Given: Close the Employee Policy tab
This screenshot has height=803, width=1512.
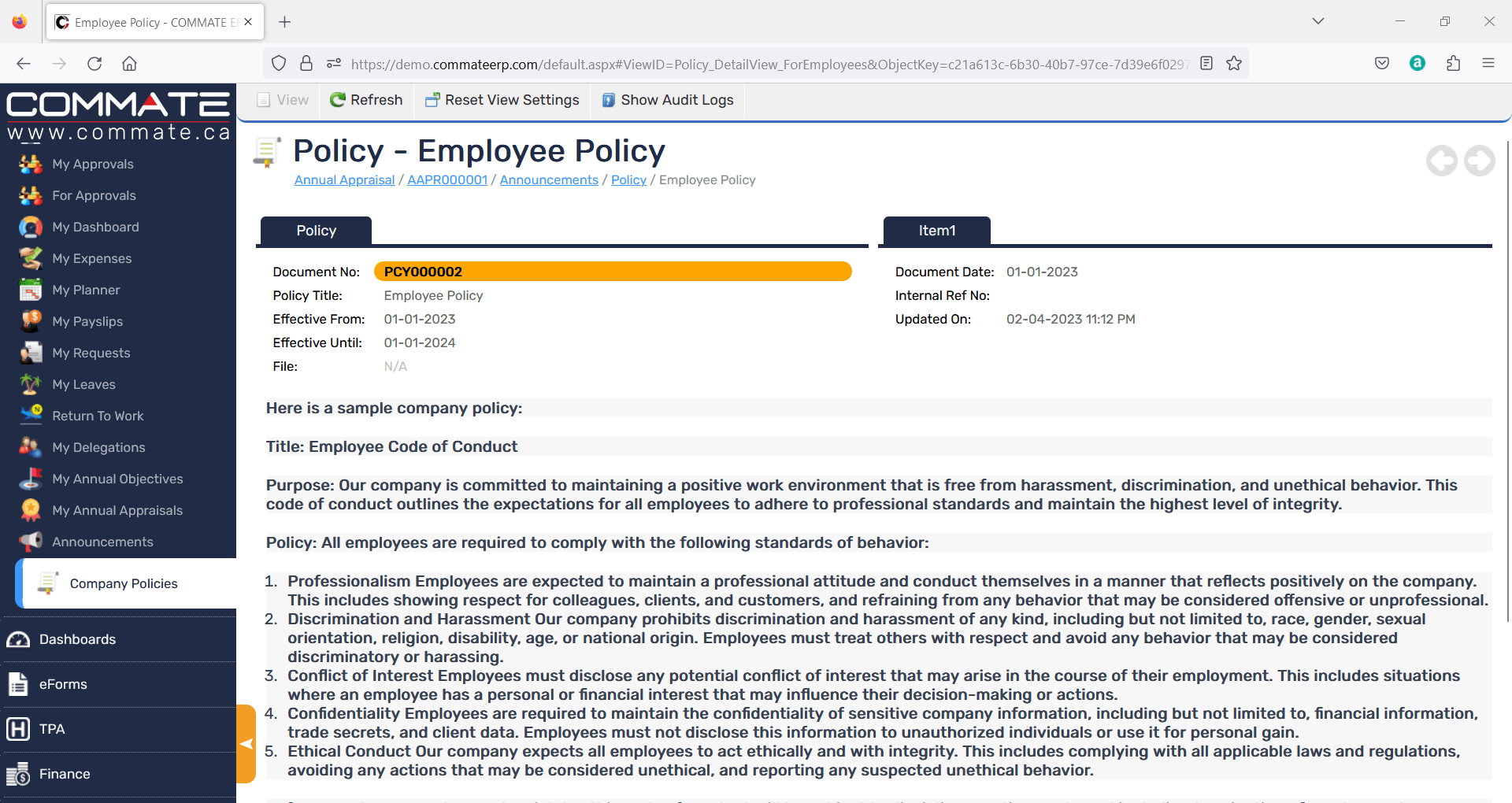Looking at the screenshot, I should click(248, 22).
